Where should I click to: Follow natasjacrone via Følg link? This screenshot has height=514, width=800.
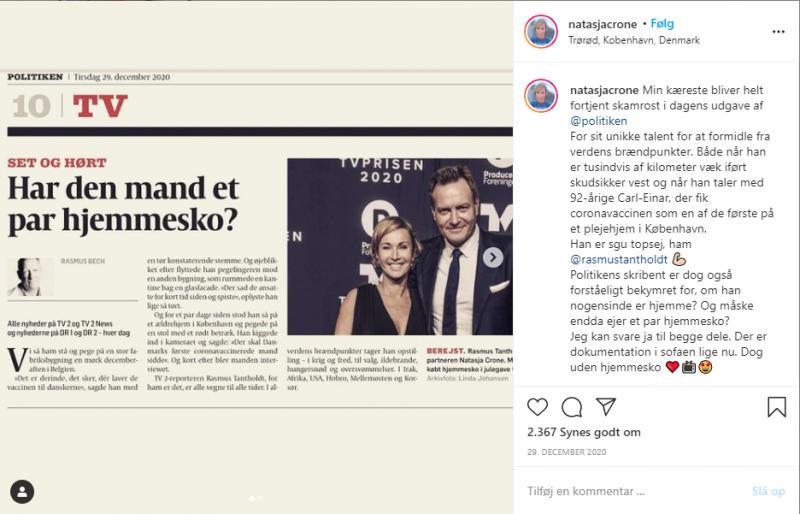tap(662, 23)
